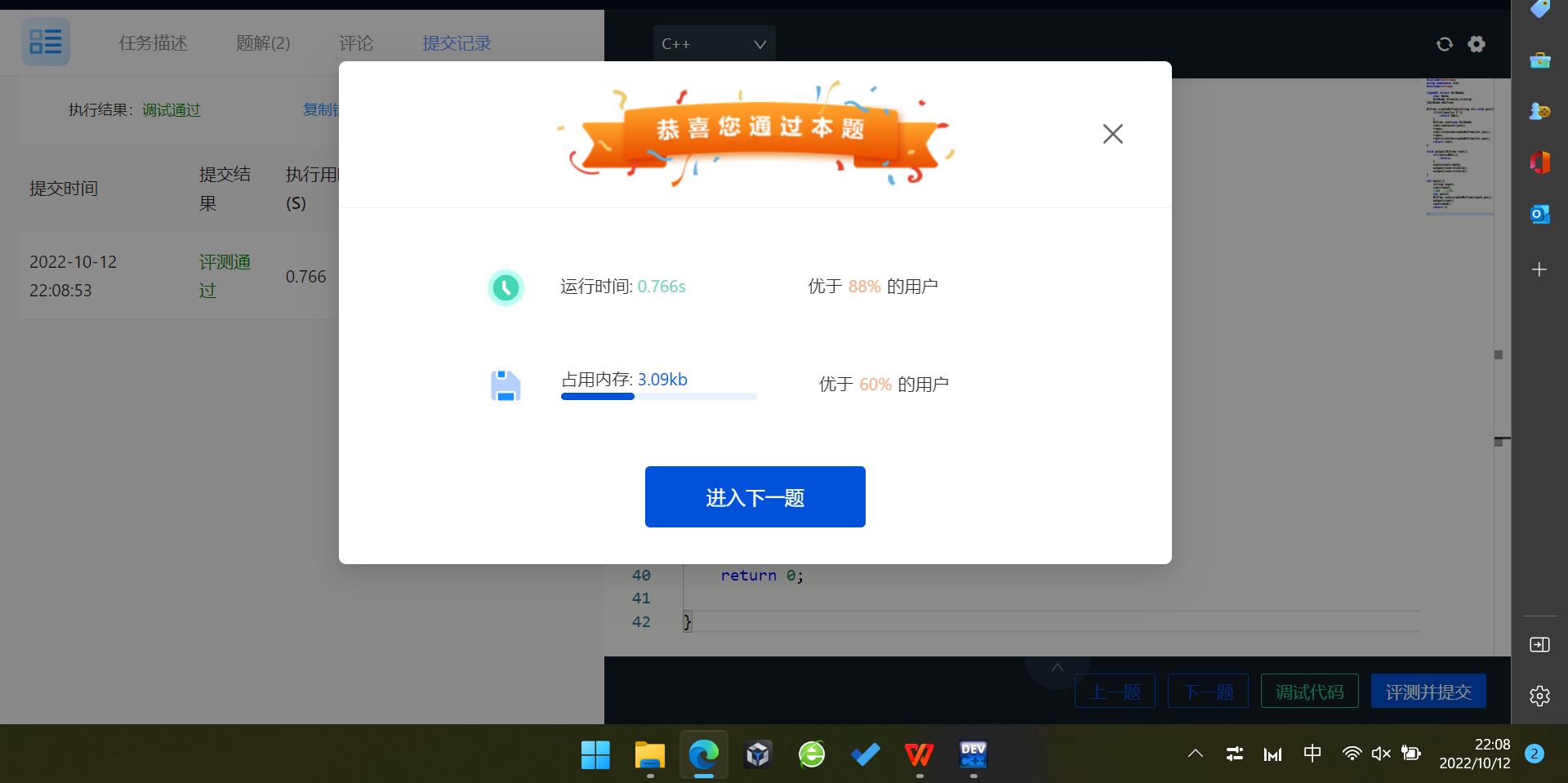Image resolution: width=1568 pixels, height=783 pixels.
Task: Click the code minimap thumbnail
Action: point(1459,145)
